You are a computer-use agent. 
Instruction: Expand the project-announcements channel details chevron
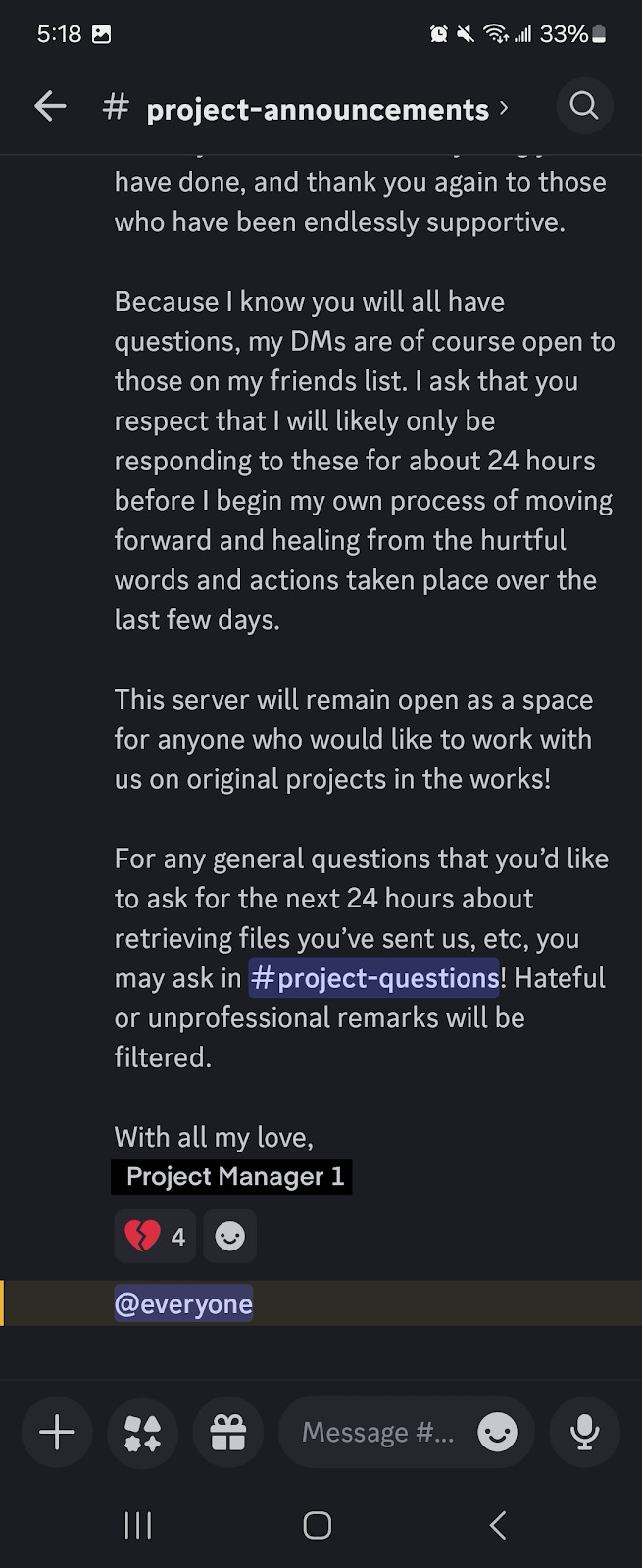(504, 108)
